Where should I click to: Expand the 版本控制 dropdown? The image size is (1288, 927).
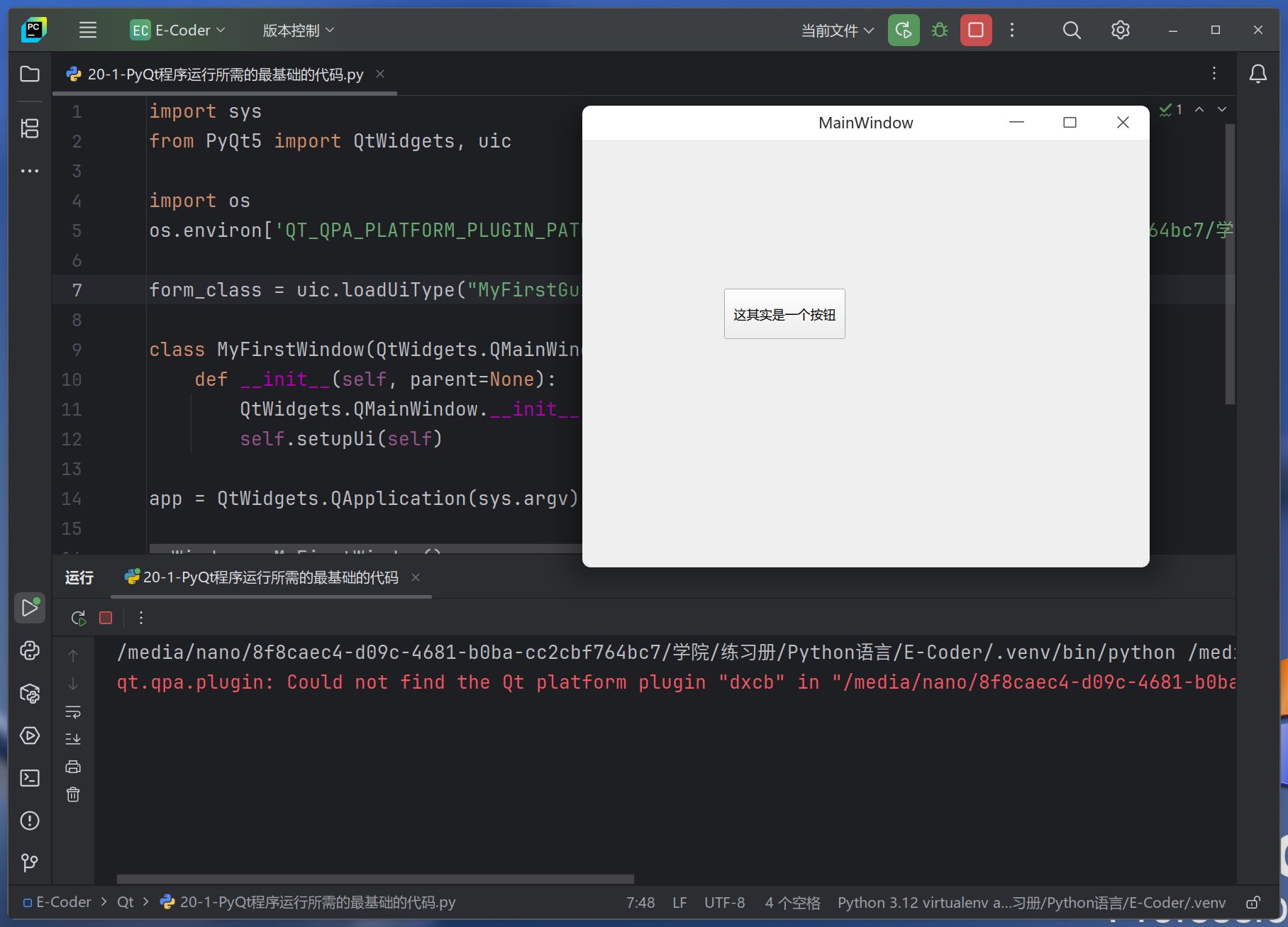point(298,30)
